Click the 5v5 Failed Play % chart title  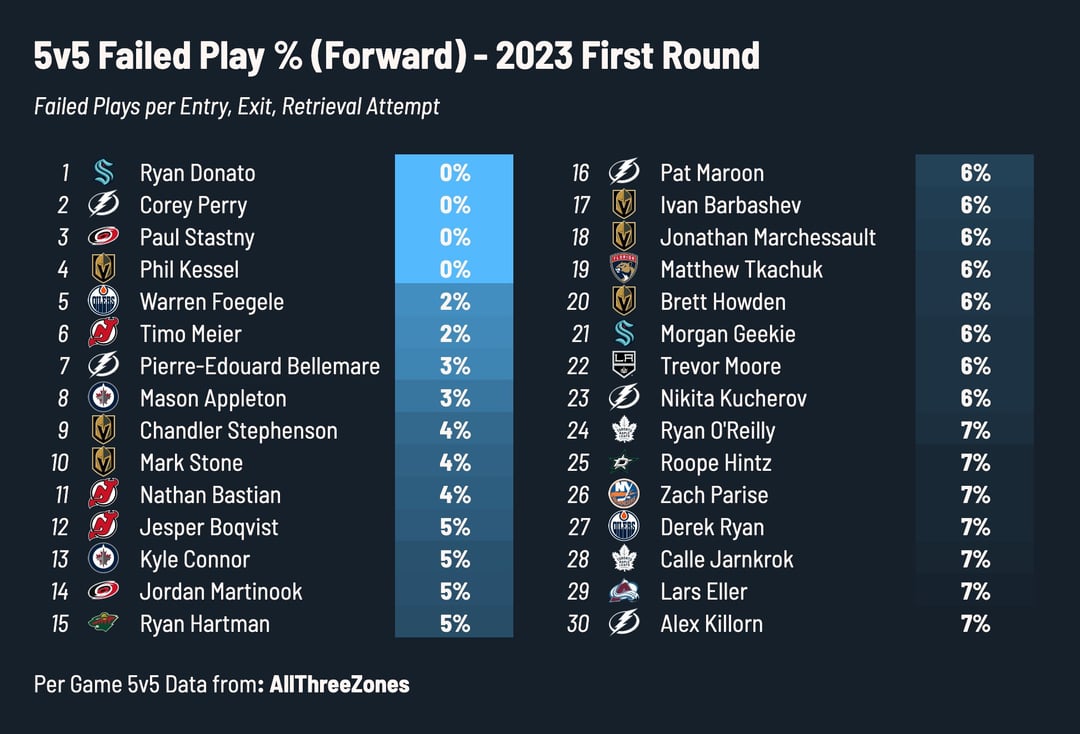(x=396, y=57)
